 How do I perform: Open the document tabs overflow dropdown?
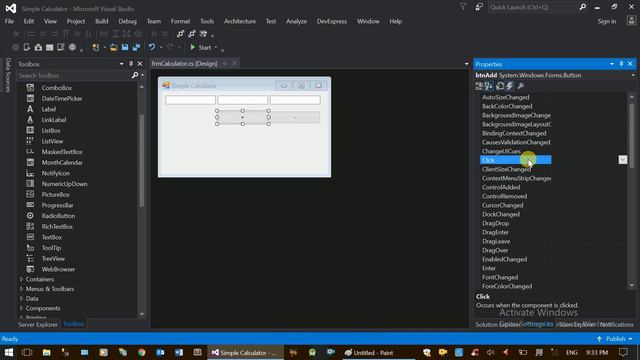click(466, 64)
